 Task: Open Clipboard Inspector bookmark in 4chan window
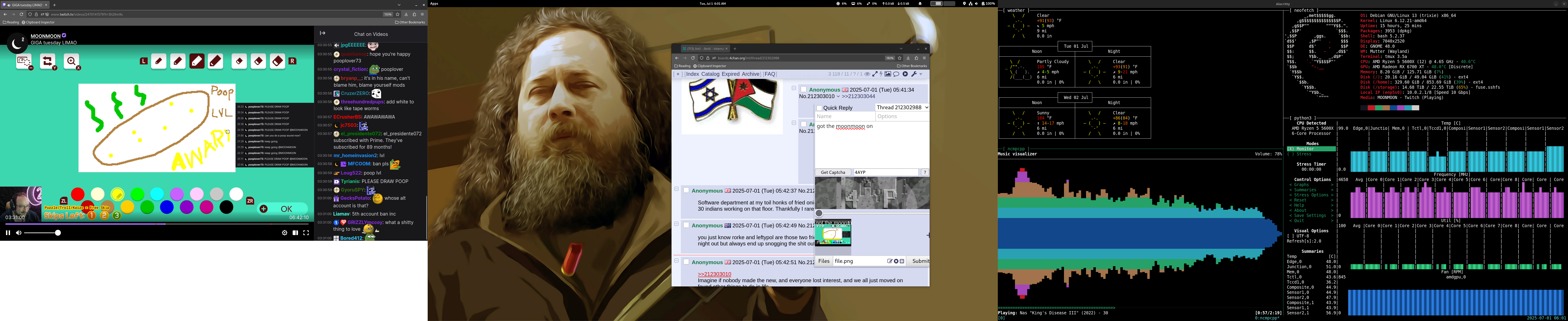click(x=710, y=66)
